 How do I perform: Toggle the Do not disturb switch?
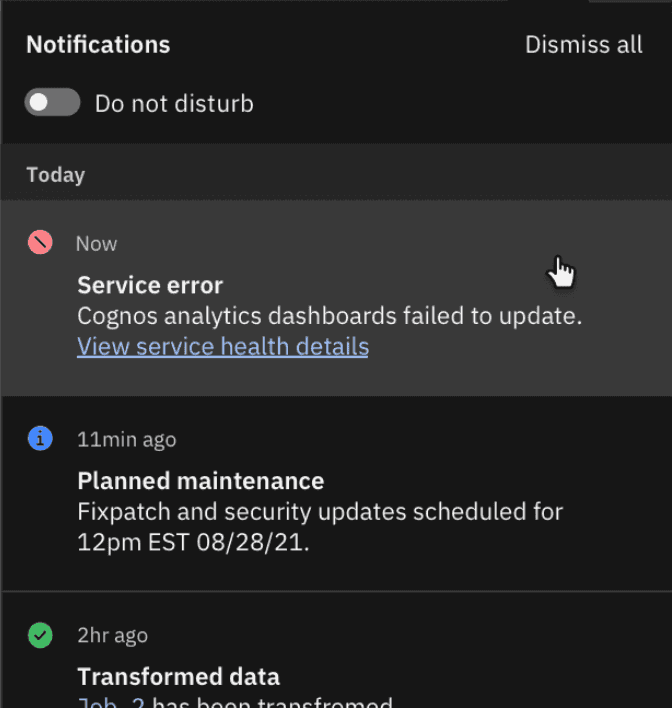tap(52, 102)
